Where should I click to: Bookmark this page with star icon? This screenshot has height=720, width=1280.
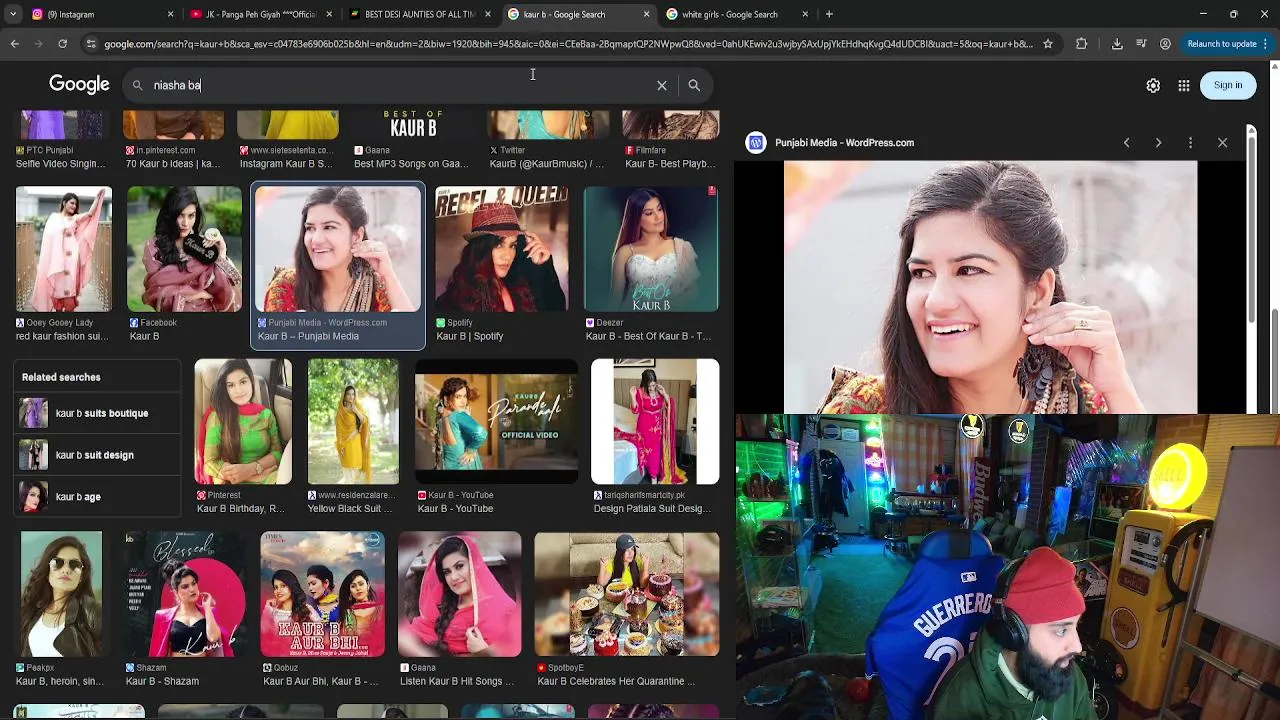tap(1048, 44)
